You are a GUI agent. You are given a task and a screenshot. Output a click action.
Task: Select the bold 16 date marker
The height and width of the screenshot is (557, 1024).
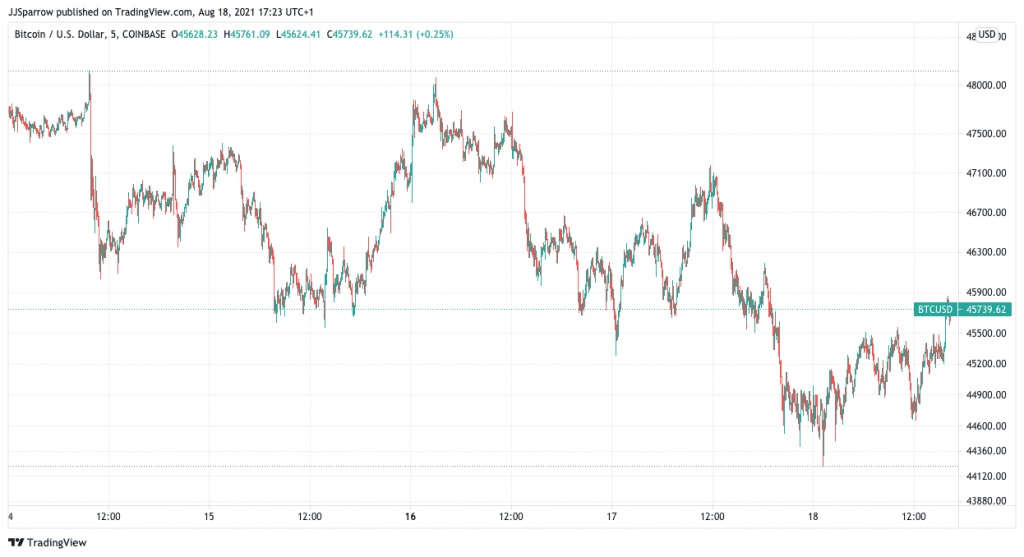411,517
